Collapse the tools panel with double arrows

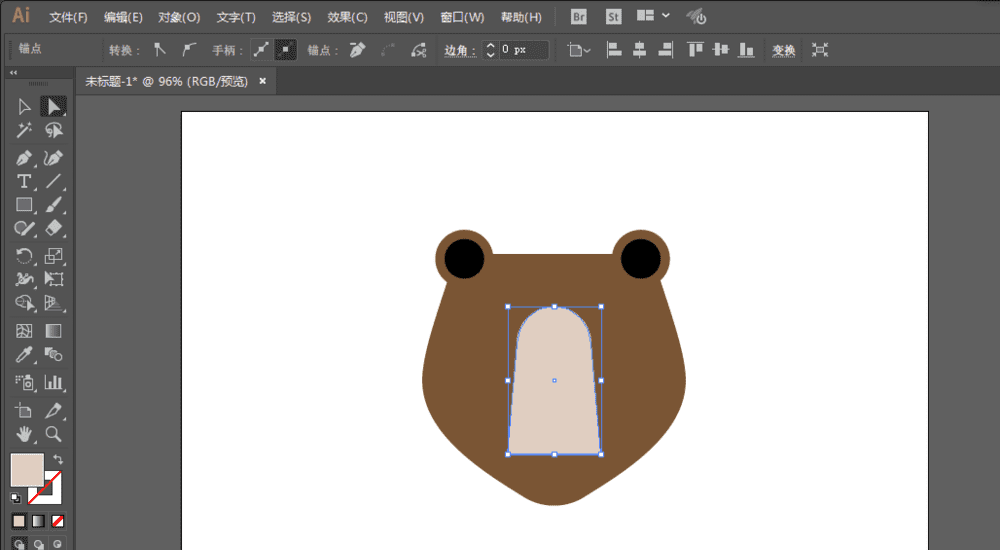pos(14,73)
